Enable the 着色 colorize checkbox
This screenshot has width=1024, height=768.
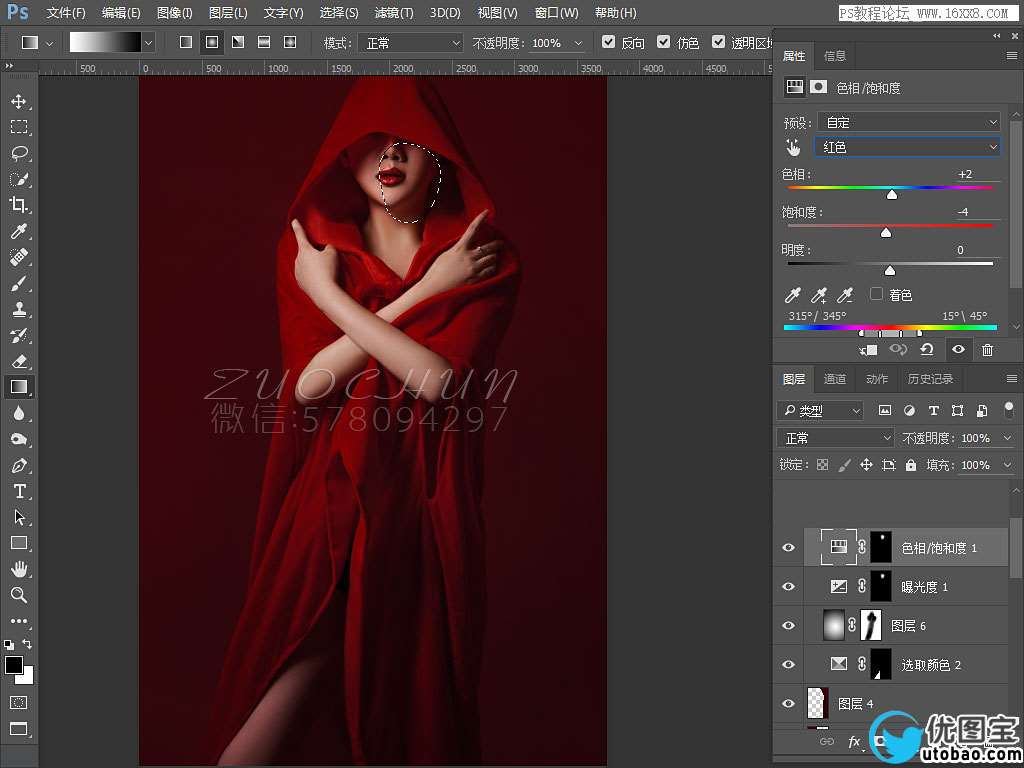tap(877, 294)
